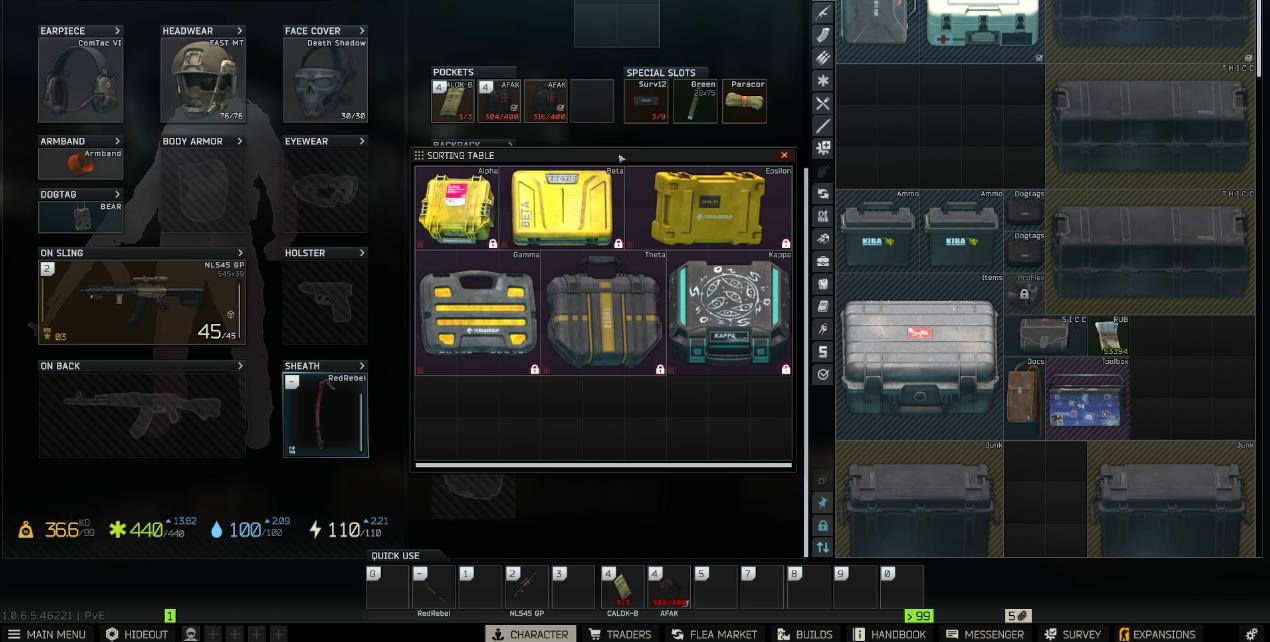Screen dimensions: 1270x642
Task: Expand the Eyewear slot arrow
Action: tap(362, 141)
